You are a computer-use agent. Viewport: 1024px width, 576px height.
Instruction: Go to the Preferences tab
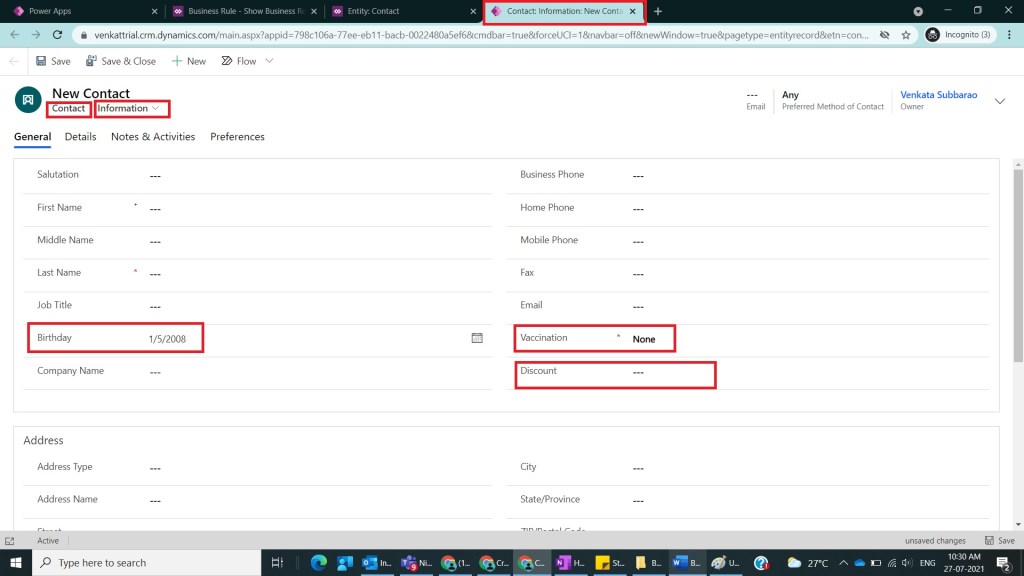tap(237, 137)
